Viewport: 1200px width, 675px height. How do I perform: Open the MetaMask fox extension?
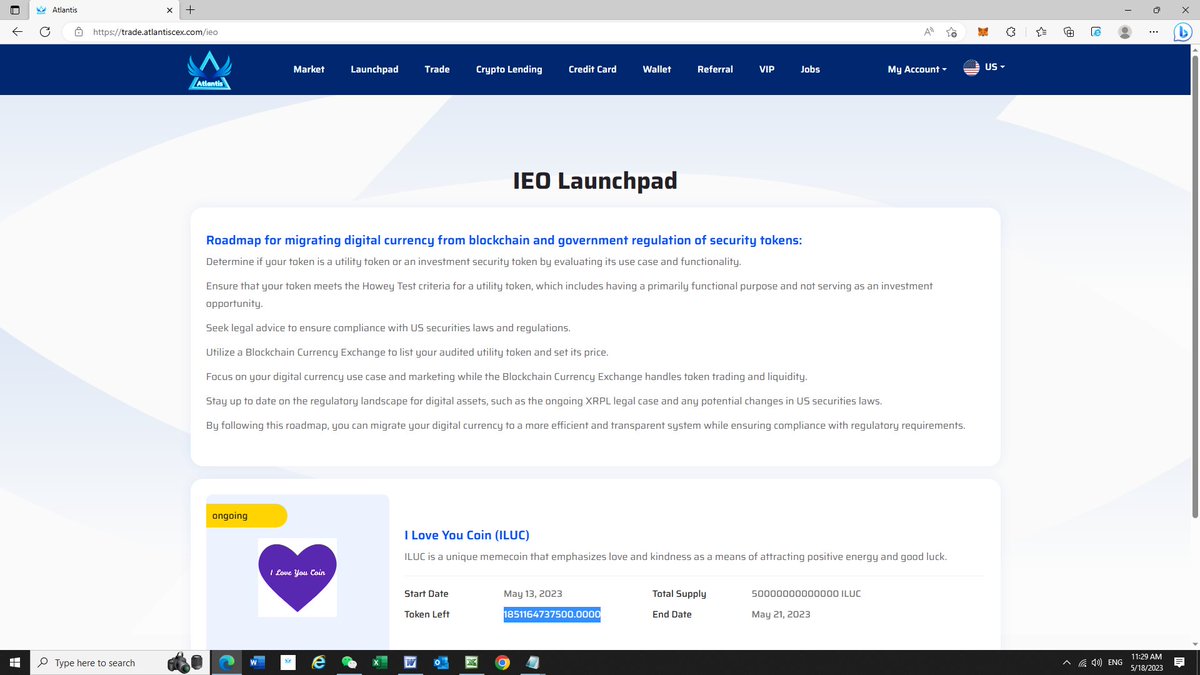(x=983, y=32)
